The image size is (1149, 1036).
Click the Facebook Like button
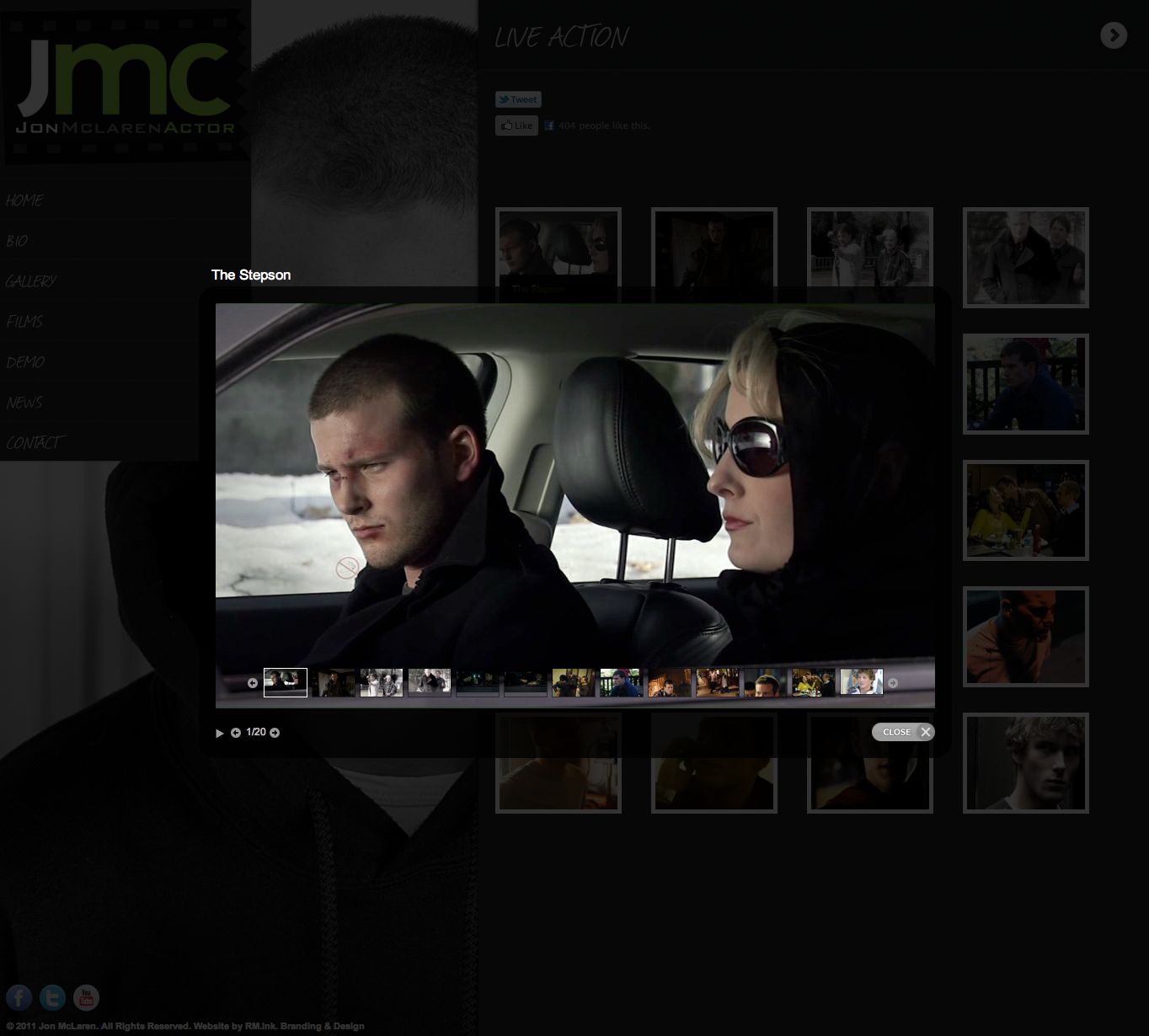click(516, 125)
